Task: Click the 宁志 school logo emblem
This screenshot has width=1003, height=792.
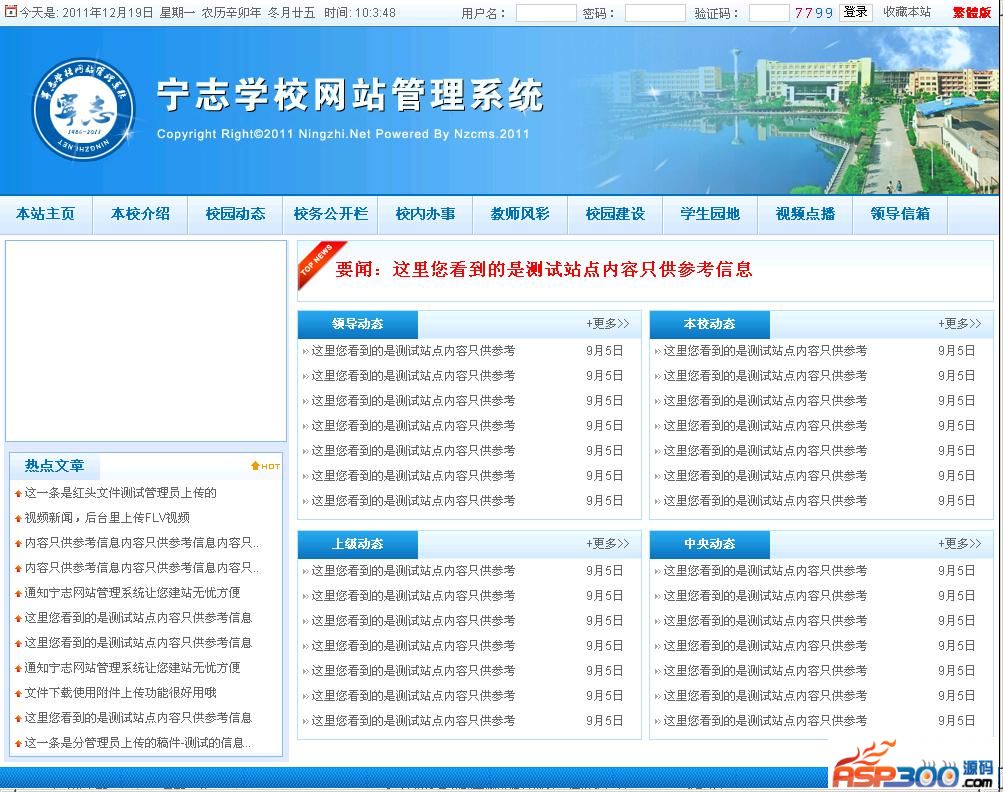Action: (84, 112)
